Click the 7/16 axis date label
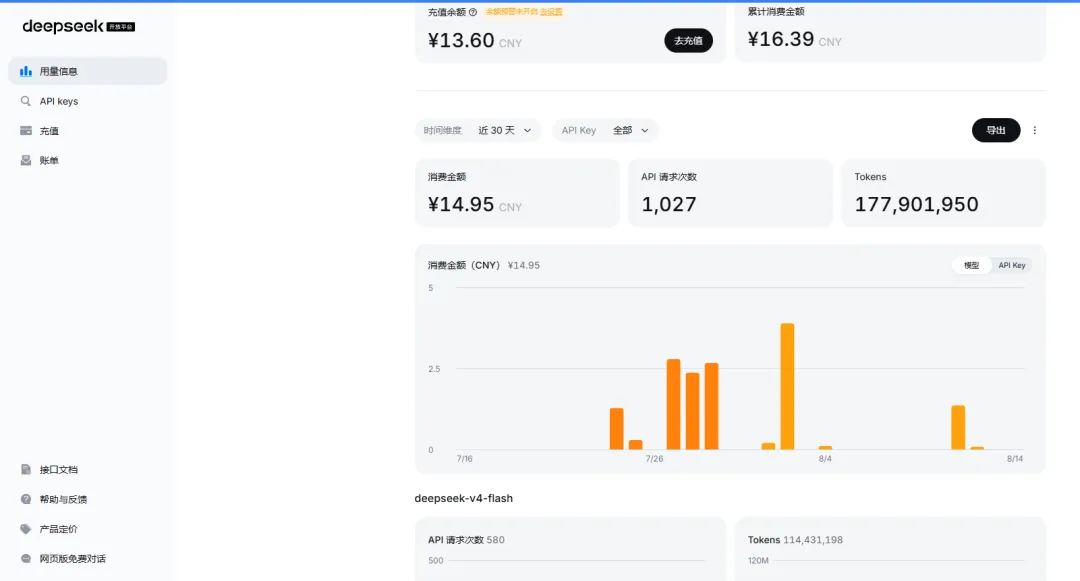 [x=464, y=458]
